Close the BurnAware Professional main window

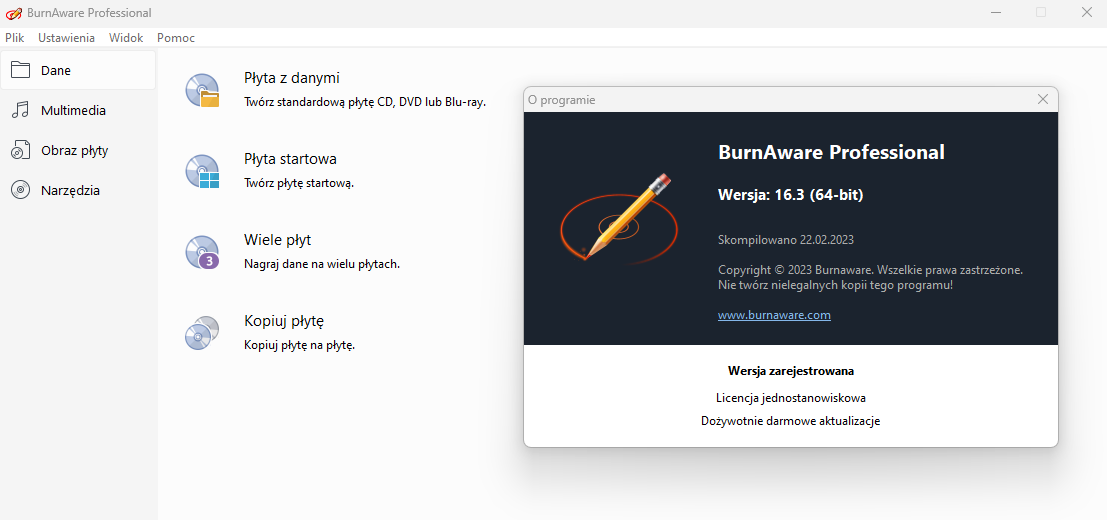pos(1087,12)
